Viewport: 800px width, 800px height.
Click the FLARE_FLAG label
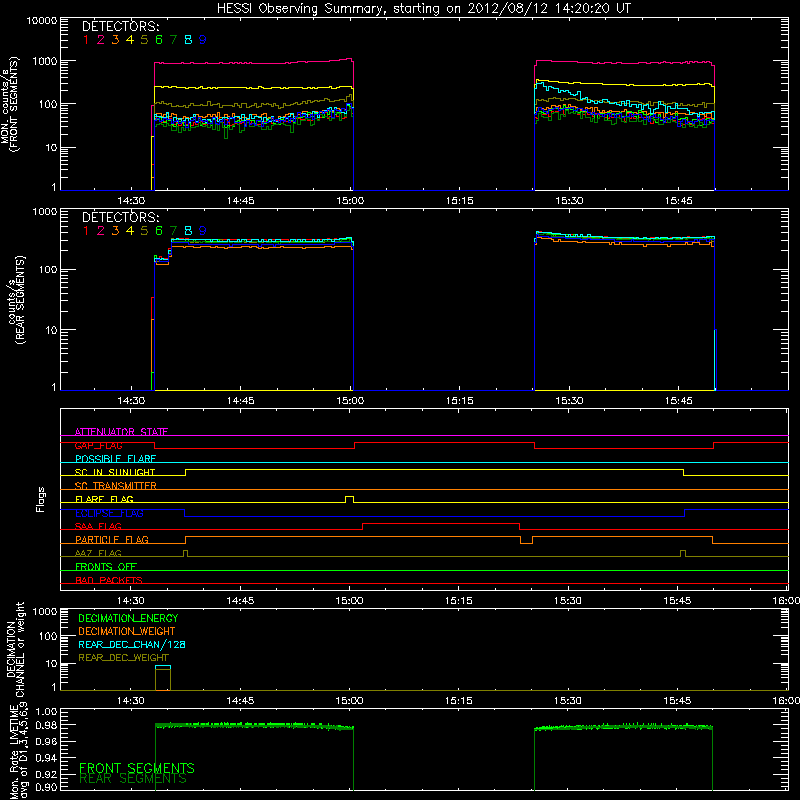[x=104, y=499]
